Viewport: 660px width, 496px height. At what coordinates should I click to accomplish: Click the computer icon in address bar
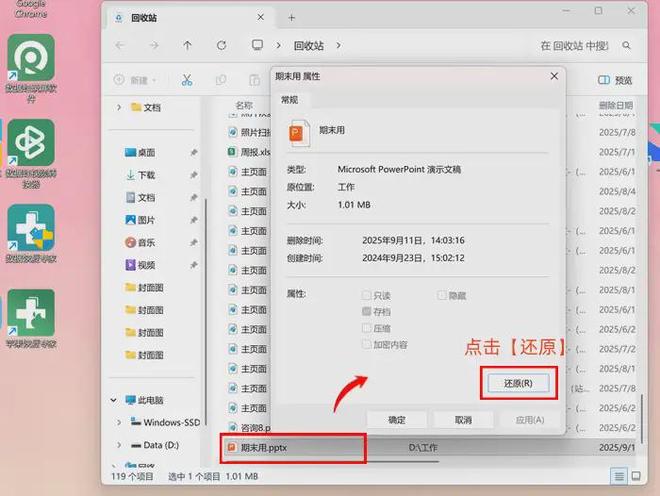(257, 45)
